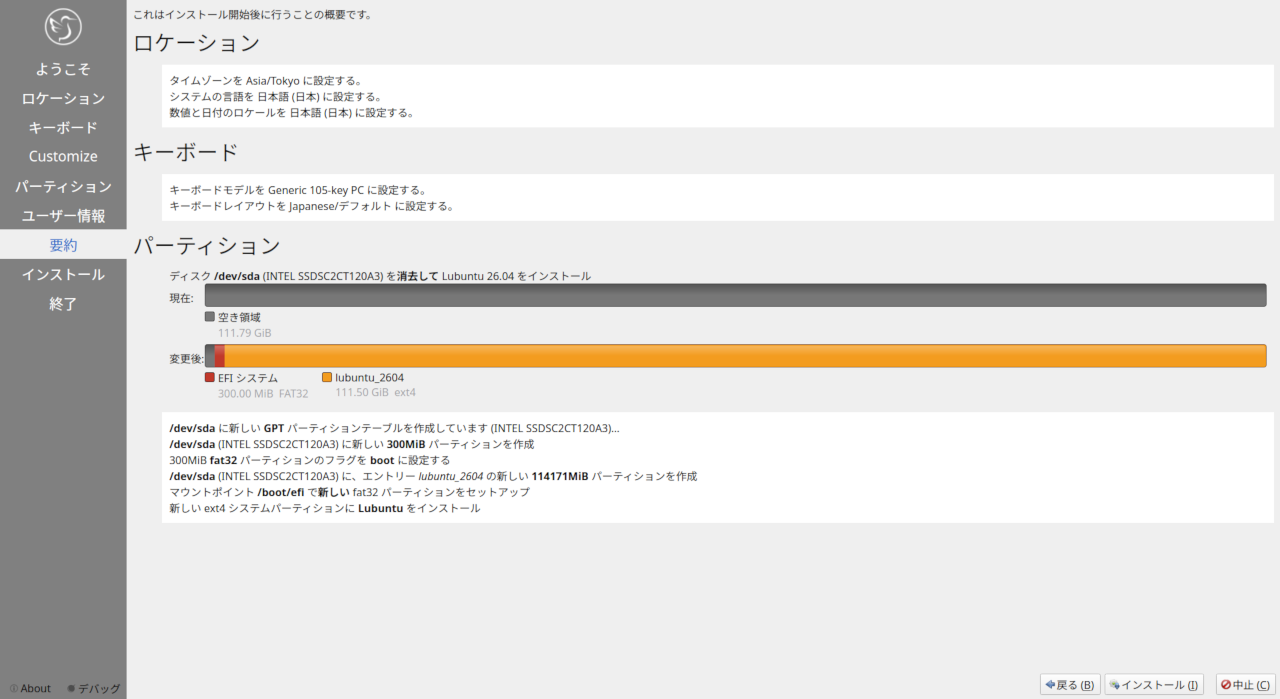Click the orange lubuntu_2604 legend swatch
The image size is (1280, 699).
pyautogui.click(x=327, y=377)
